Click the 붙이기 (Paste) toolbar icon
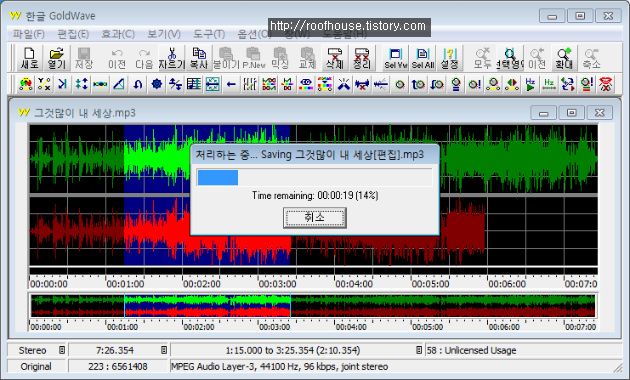 (x=226, y=58)
